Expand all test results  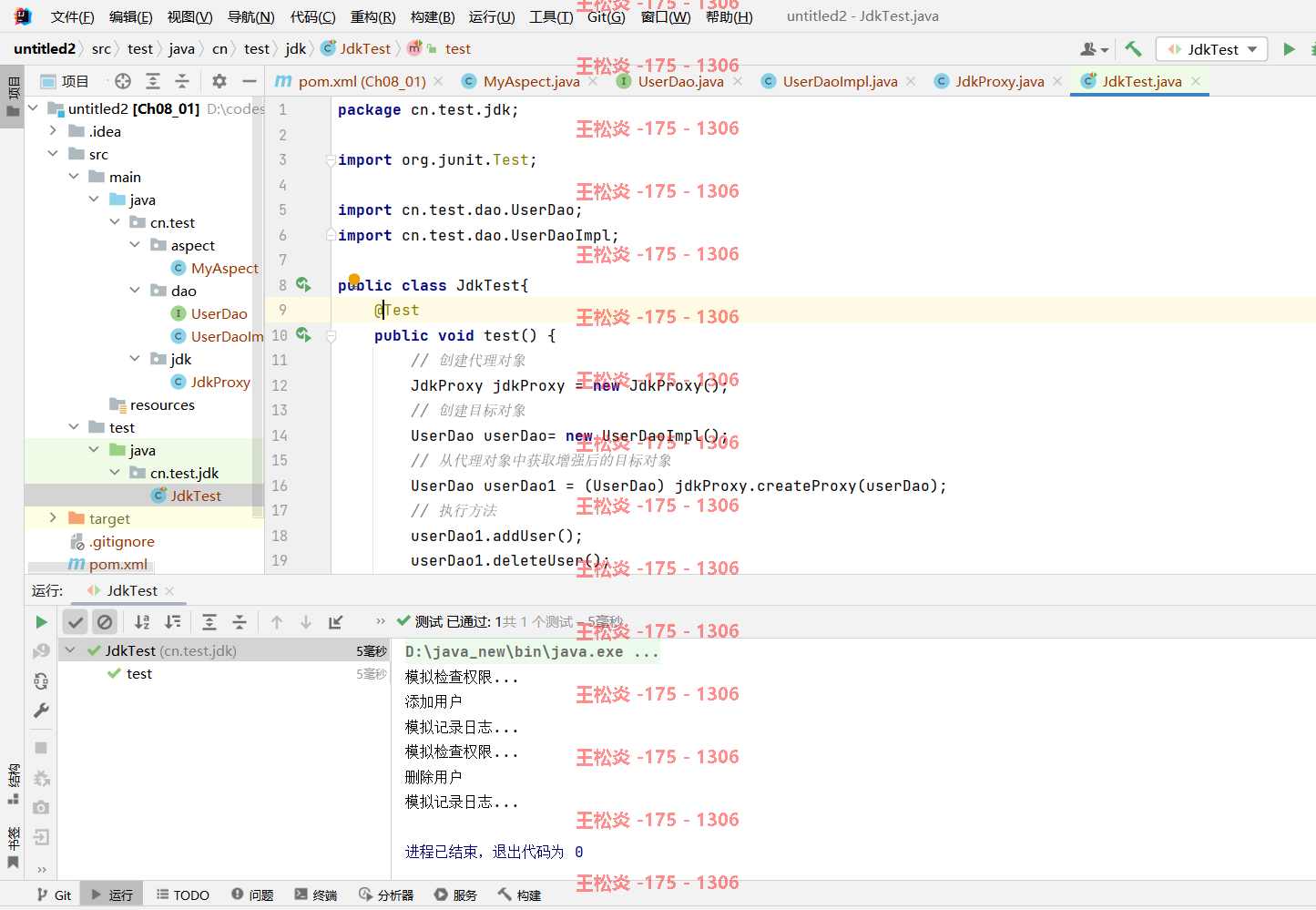click(x=209, y=622)
